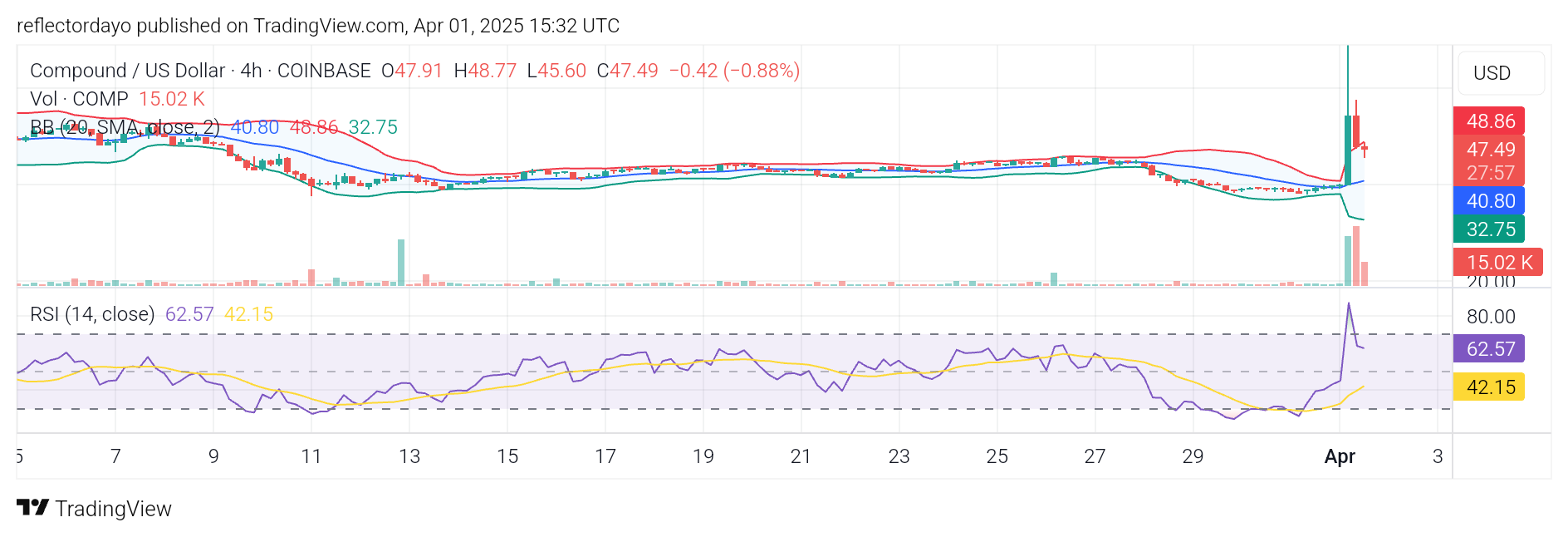Click the high value H48.77

[x=485, y=71]
